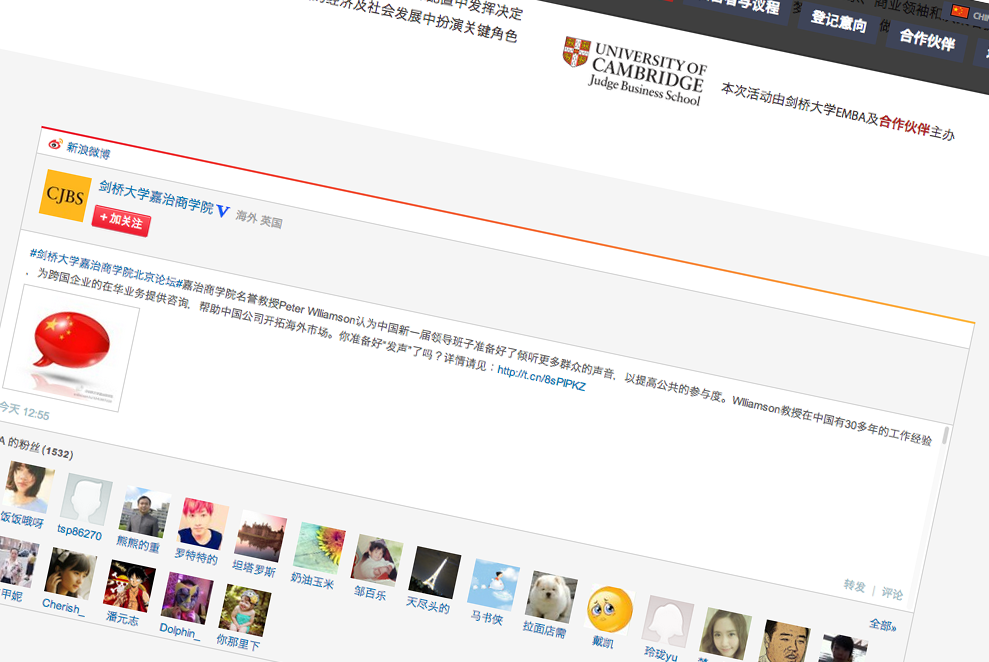Open the 戴凯 sad emoji avatar
Viewport: 989px width, 662px height.
tap(610, 609)
